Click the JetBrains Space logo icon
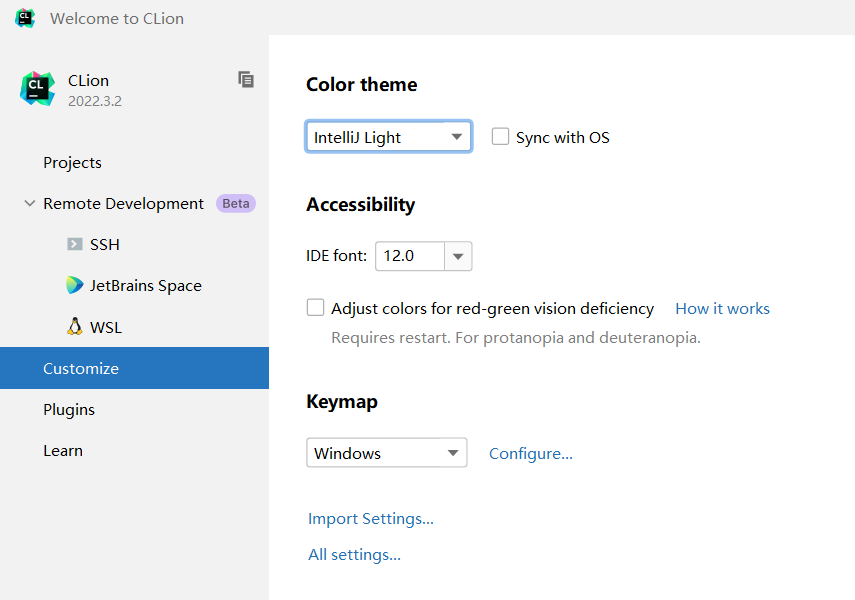 point(75,285)
